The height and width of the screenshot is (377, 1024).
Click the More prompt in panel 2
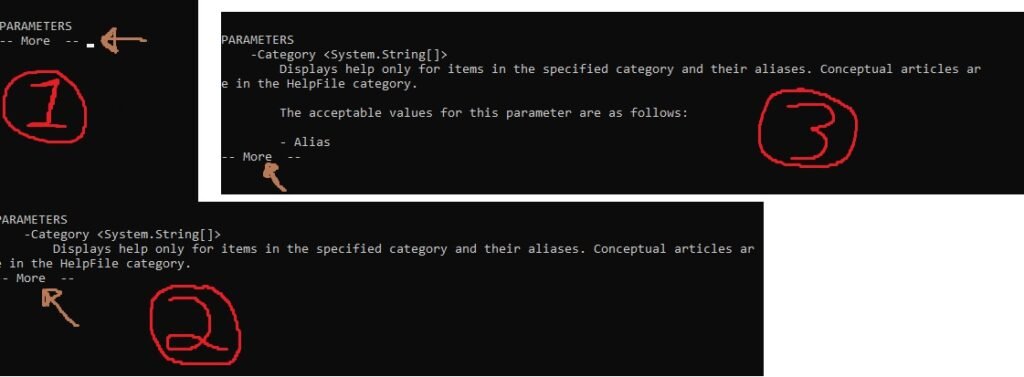37,278
